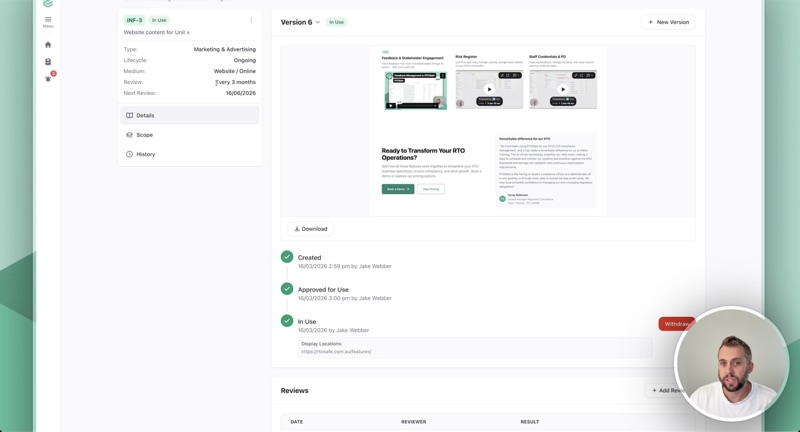Play the Staff Credentials video in preview
800x432 pixels.
pyautogui.click(x=562, y=89)
